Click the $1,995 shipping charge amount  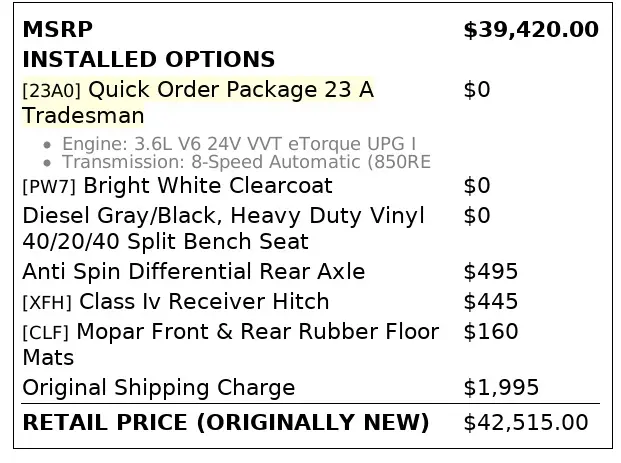click(501, 388)
